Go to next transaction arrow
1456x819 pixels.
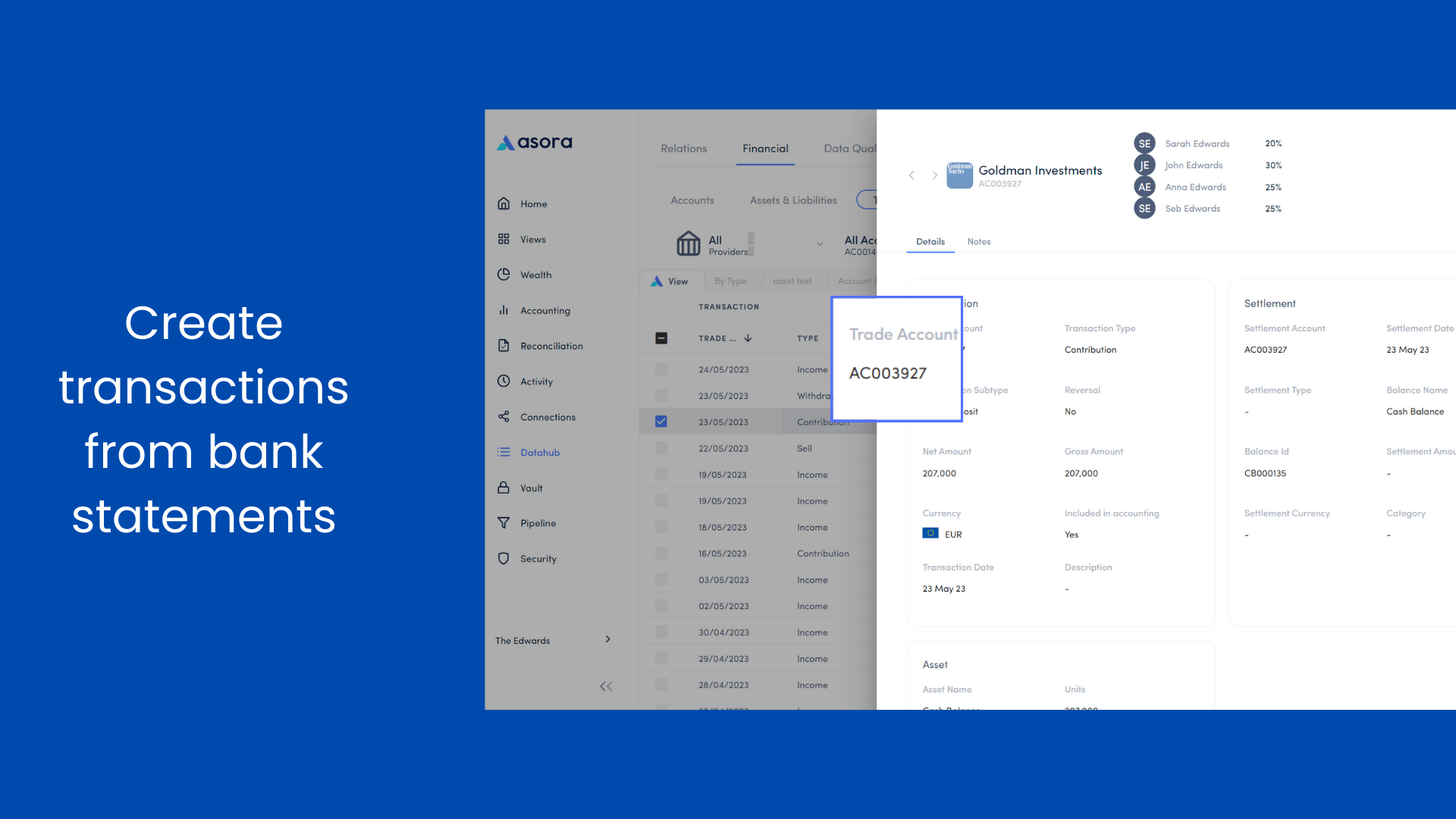(935, 175)
